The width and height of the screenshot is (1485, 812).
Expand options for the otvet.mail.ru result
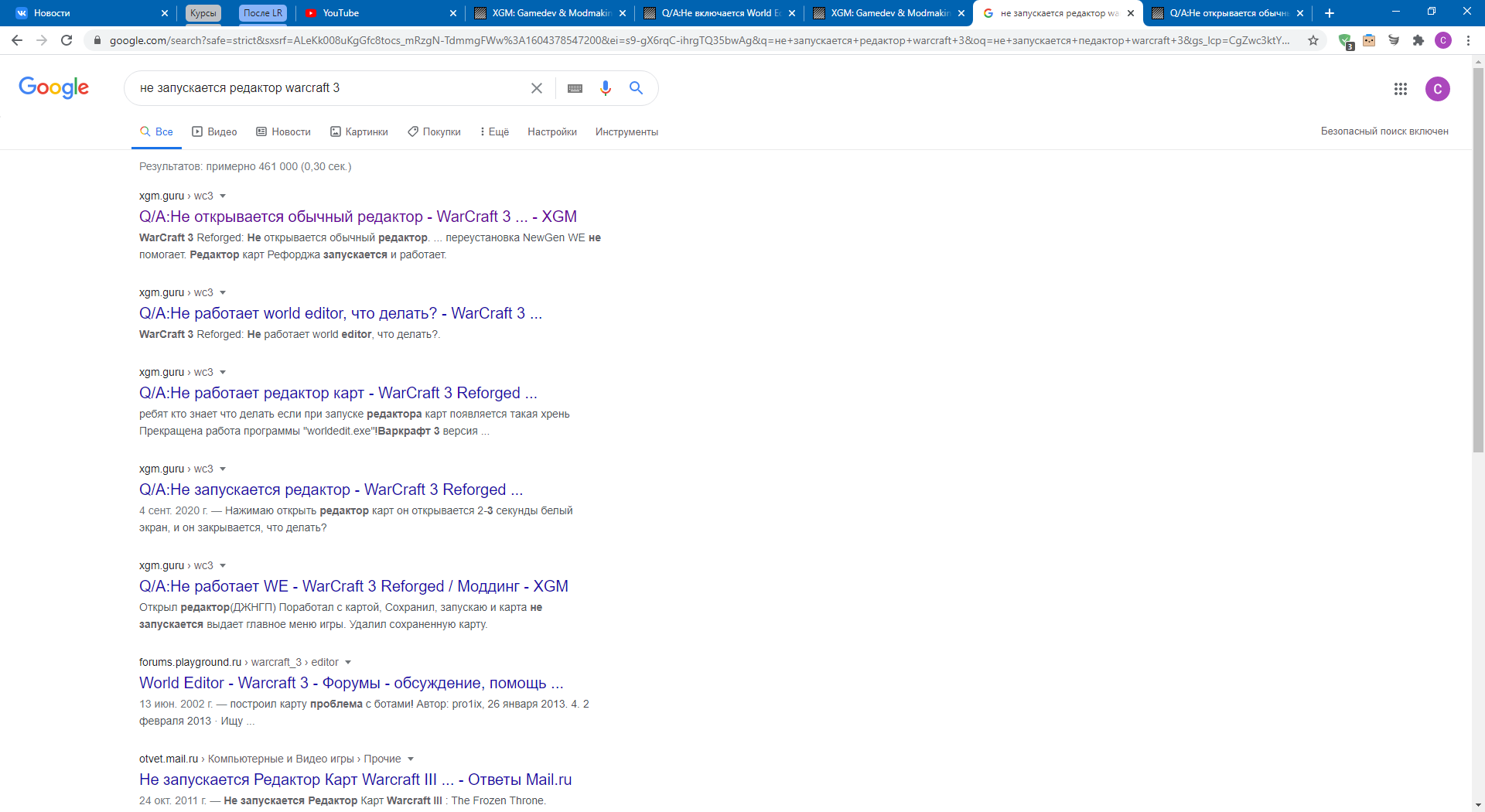(x=411, y=759)
